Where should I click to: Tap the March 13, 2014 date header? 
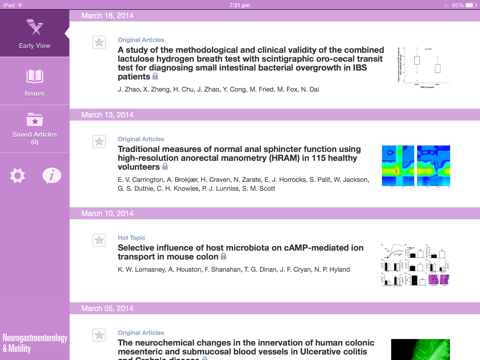[275, 115]
